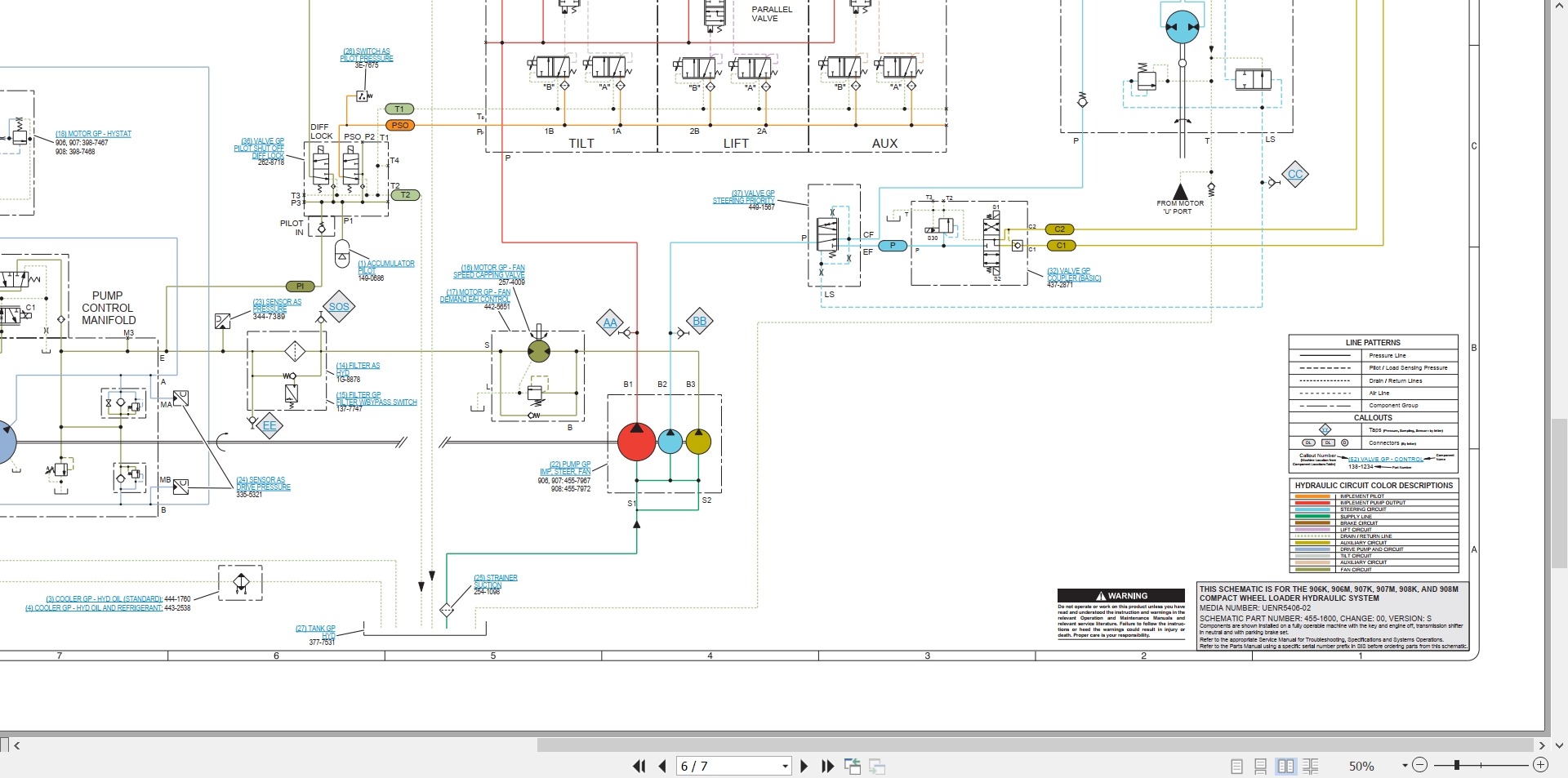The image size is (1568, 778).
Task: Click the red implement pump symbol
Action: [x=636, y=442]
